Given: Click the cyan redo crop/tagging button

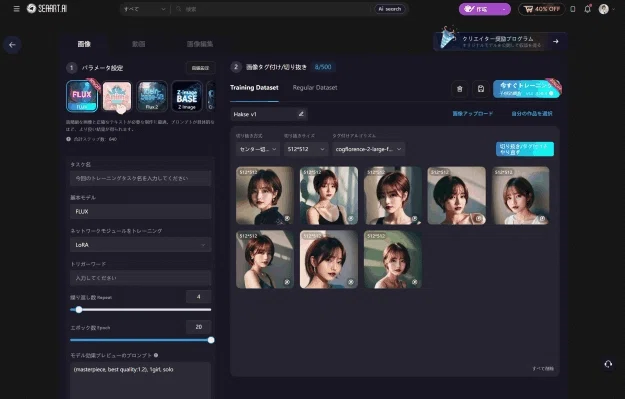Looking at the screenshot, I should pyautogui.click(x=525, y=149).
